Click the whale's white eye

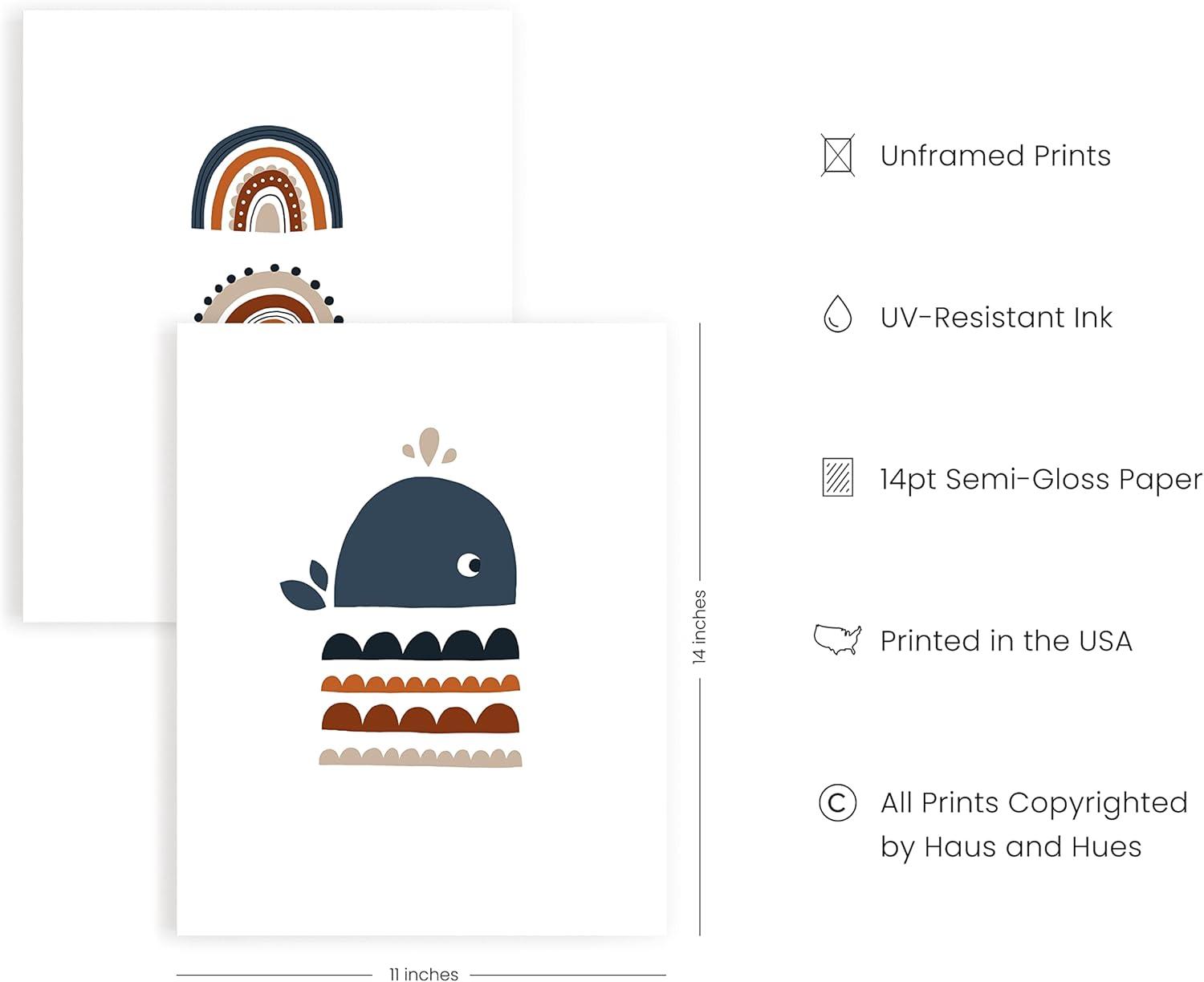tap(469, 565)
